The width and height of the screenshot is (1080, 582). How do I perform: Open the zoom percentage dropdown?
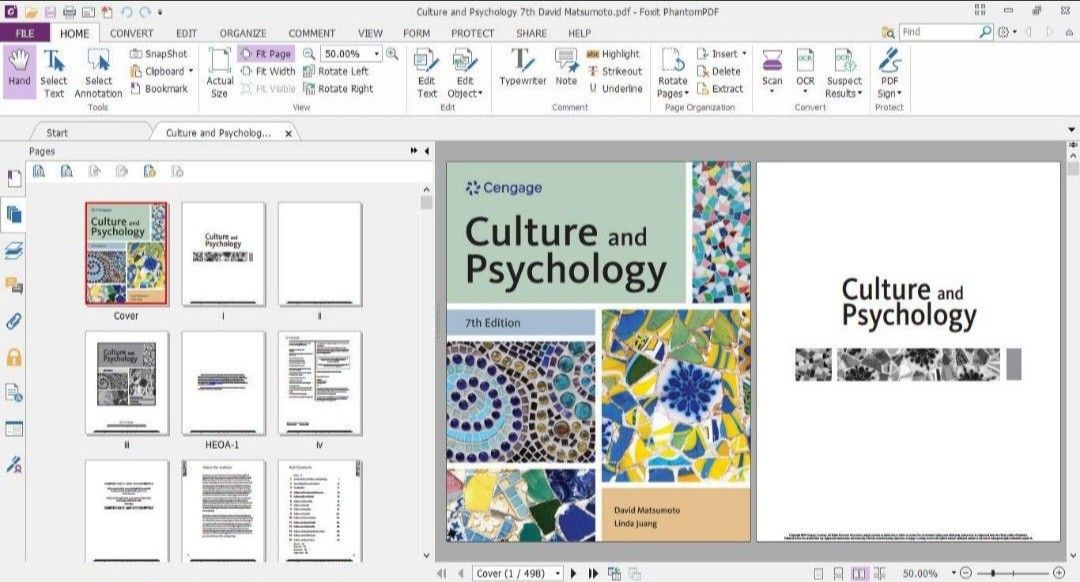point(377,53)
